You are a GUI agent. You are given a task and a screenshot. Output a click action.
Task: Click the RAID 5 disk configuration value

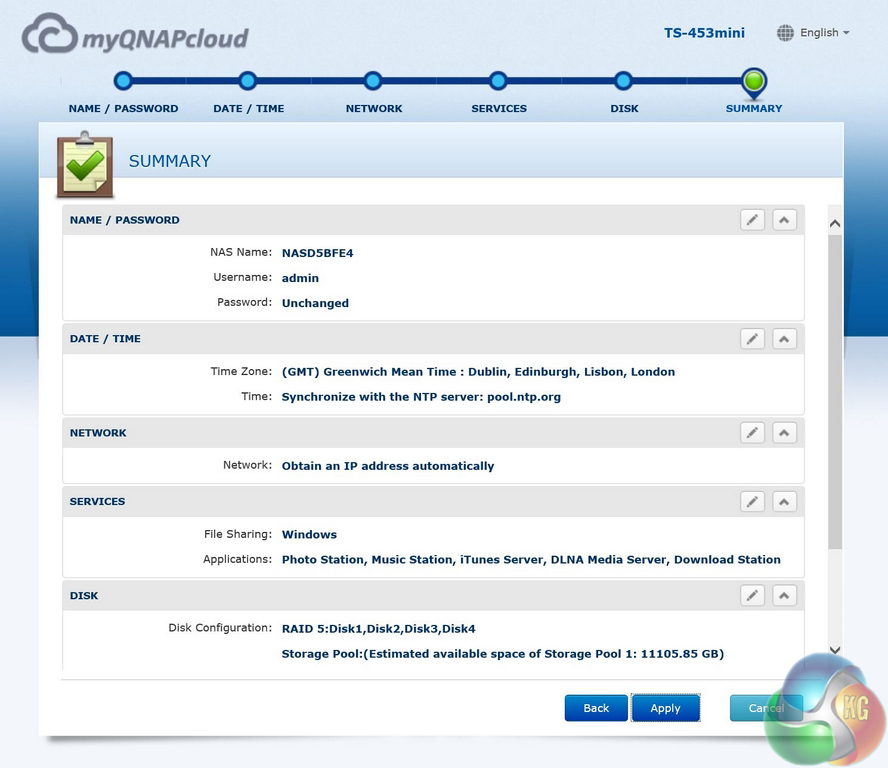click(x=378, y=629)
